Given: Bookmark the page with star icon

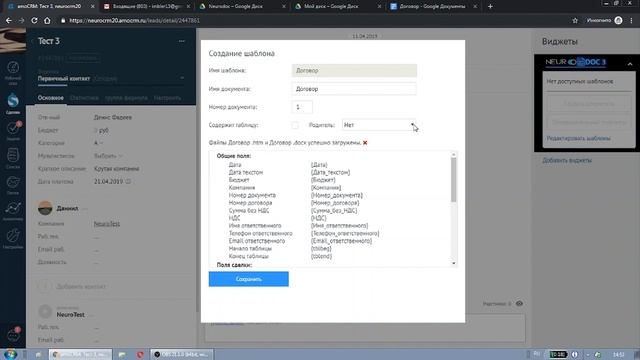Looking at the screenshot, I should 575,20.
